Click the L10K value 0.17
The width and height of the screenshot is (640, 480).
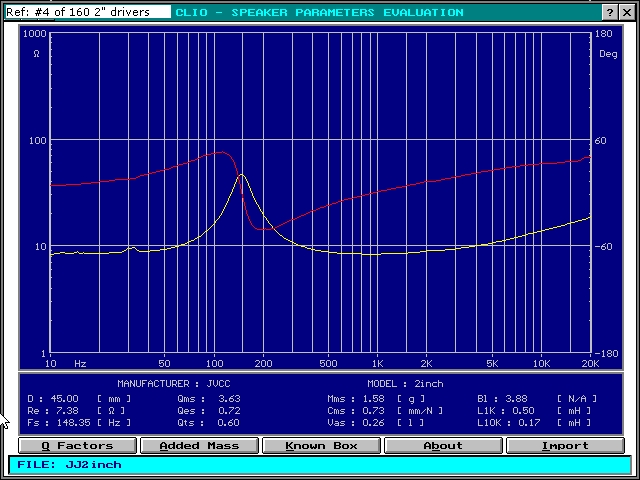click(x=530, y=422)
